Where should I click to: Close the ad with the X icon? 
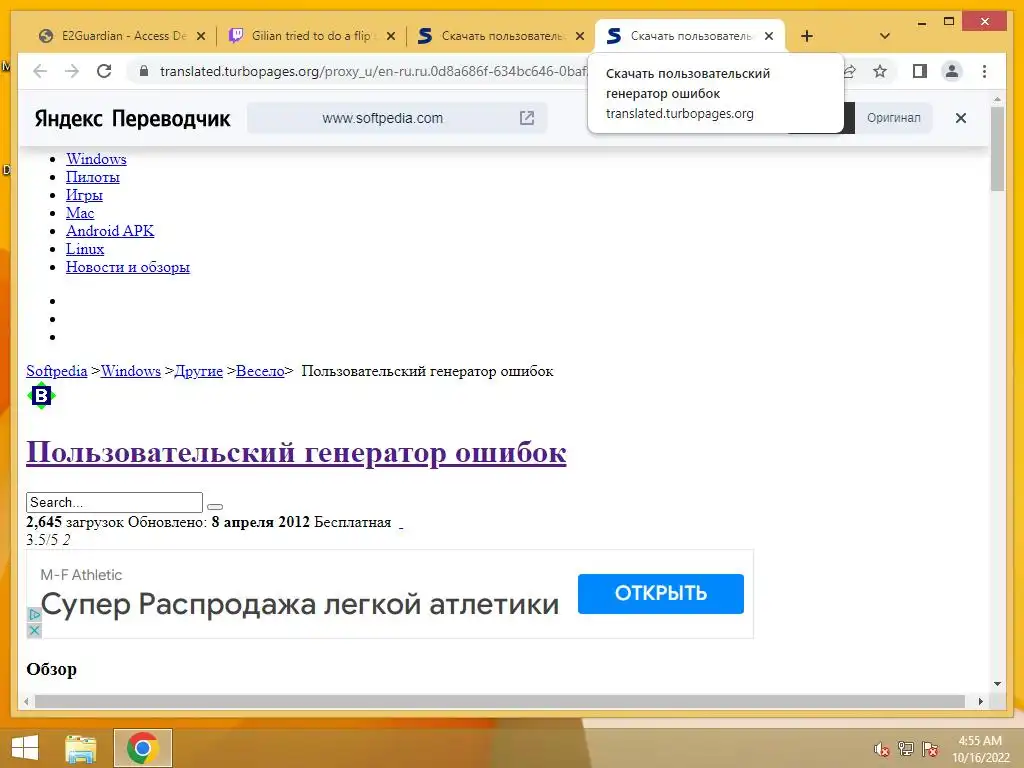coord(35,630)
